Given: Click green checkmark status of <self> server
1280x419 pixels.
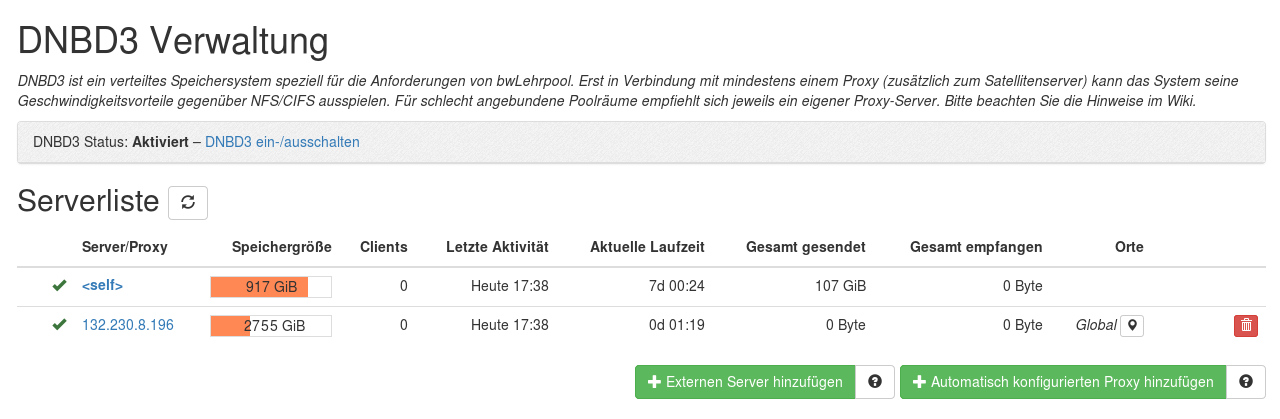Looking at the screenshot, I should 60,286.
